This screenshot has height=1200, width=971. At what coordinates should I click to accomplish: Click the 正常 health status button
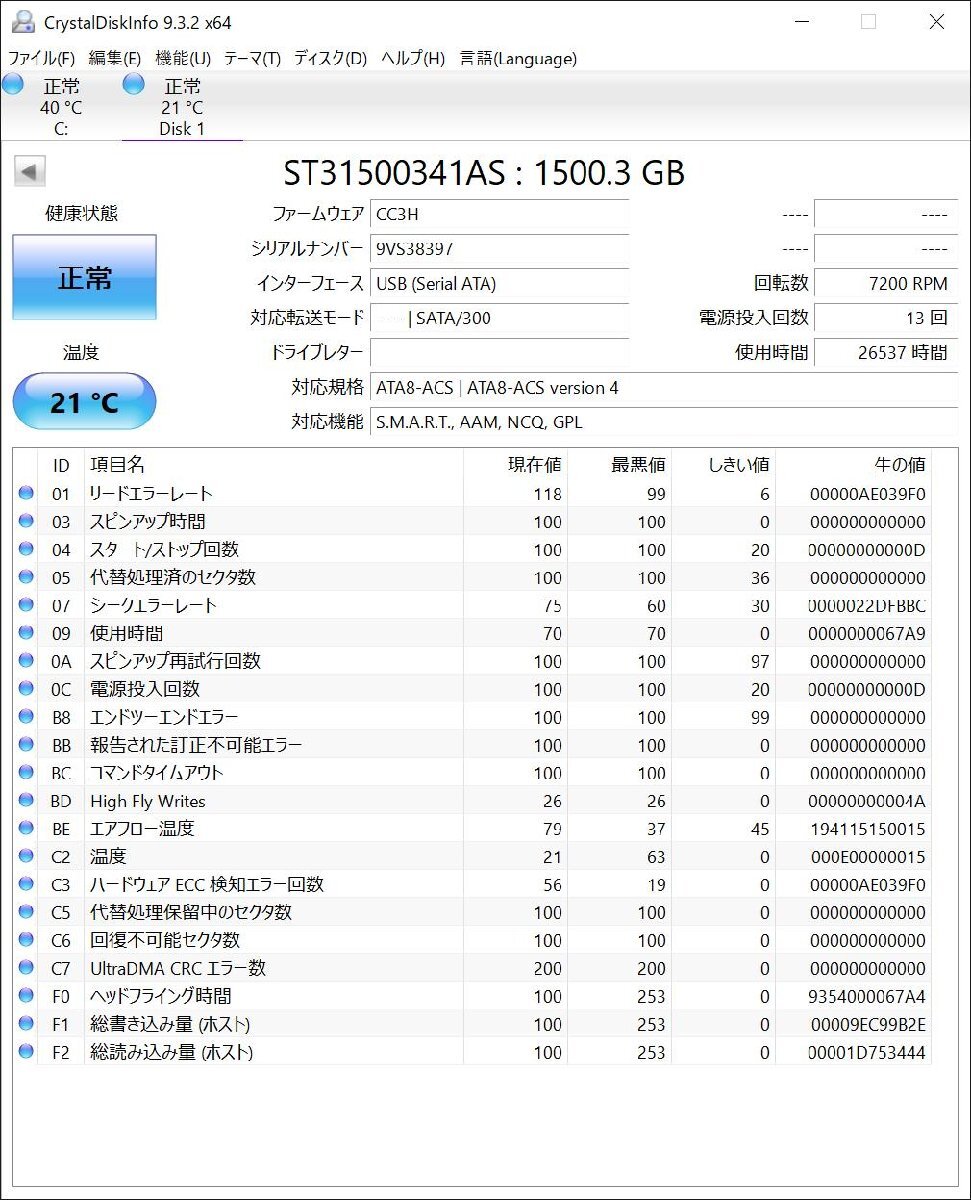pyautogui.click(x=84, y=278)
